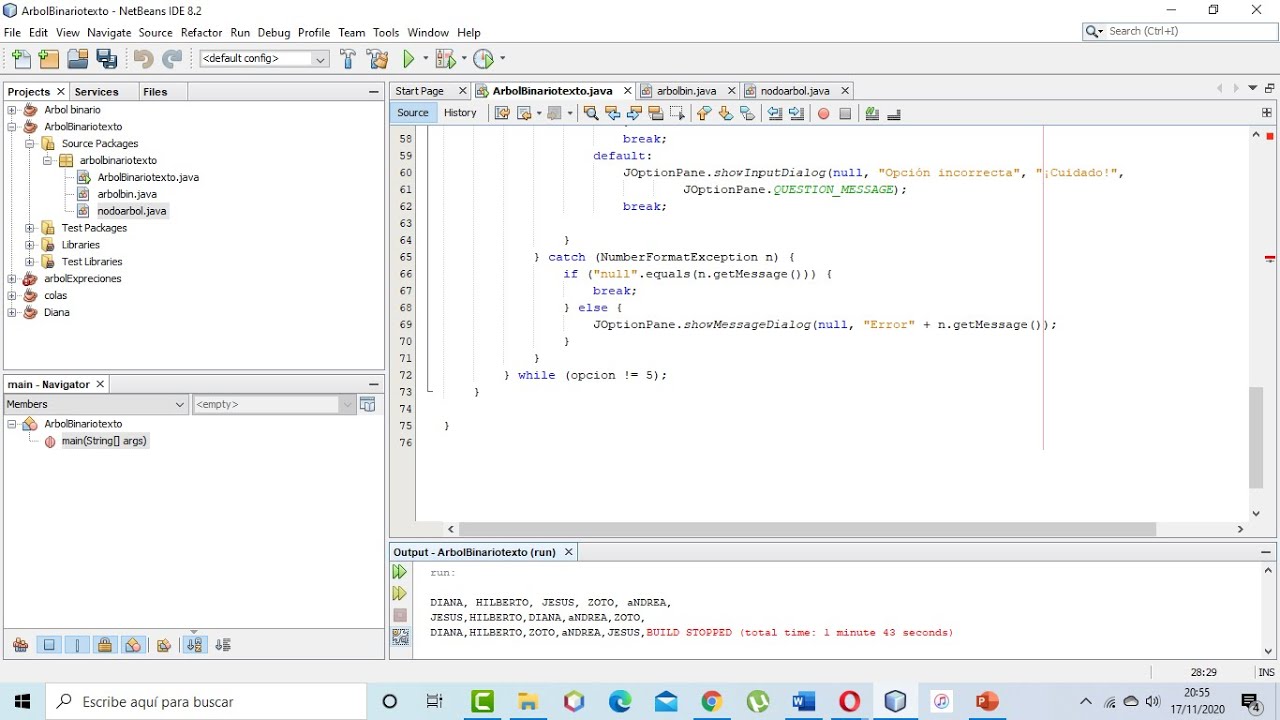Run the project with the green play icon

409,59
